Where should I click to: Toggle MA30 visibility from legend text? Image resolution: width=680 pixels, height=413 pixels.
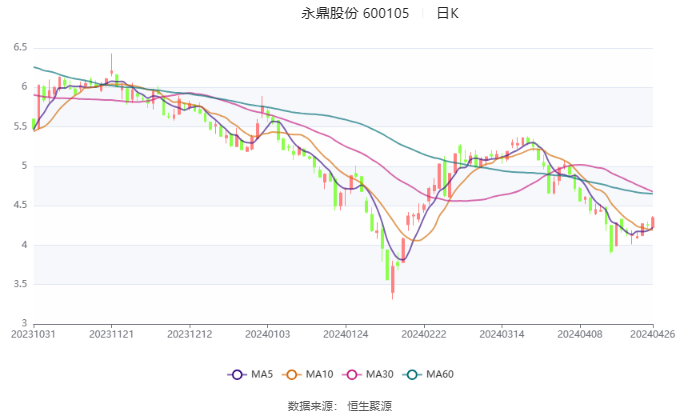pos(380,374)
